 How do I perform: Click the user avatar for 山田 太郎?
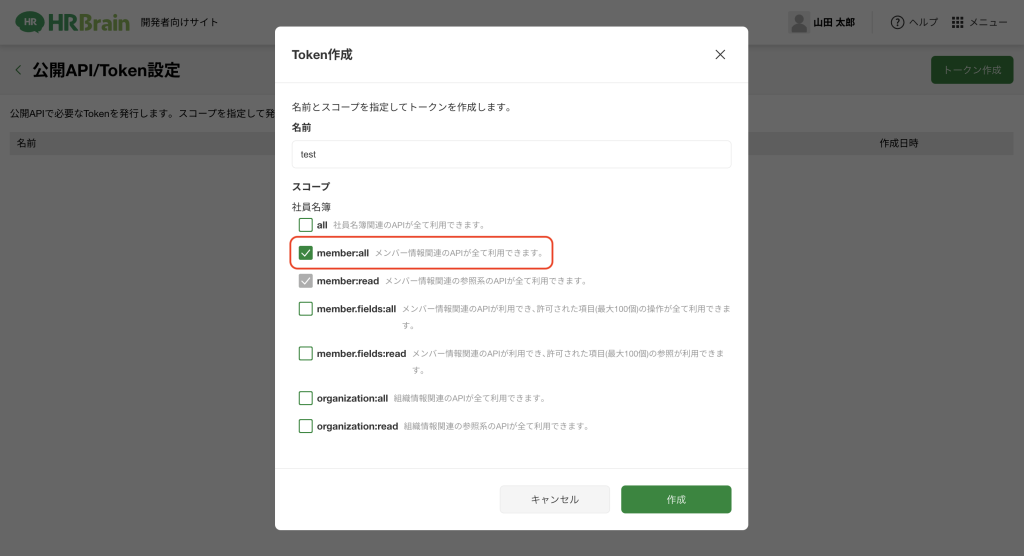coord(798,22)
